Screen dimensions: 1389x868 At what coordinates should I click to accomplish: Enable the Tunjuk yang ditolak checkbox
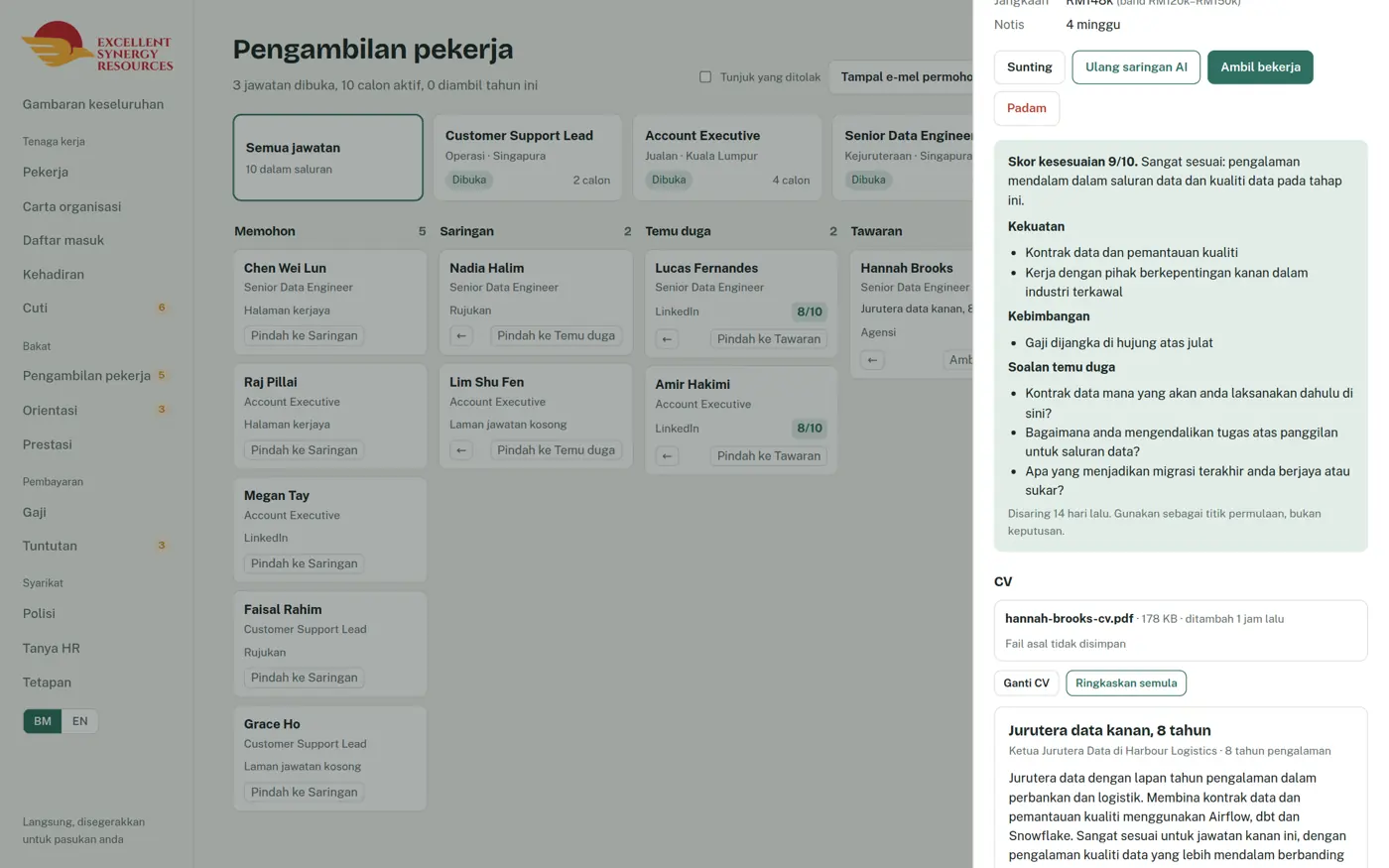705,76
